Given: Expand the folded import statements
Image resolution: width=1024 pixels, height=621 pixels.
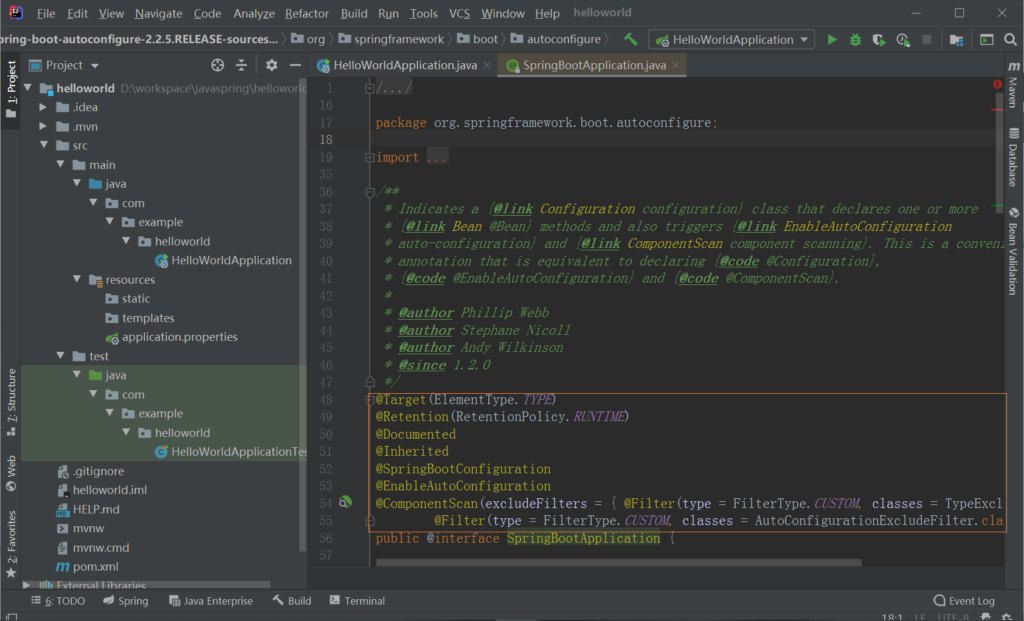Looking at the screenshot, I should click(x=370, y=157).
